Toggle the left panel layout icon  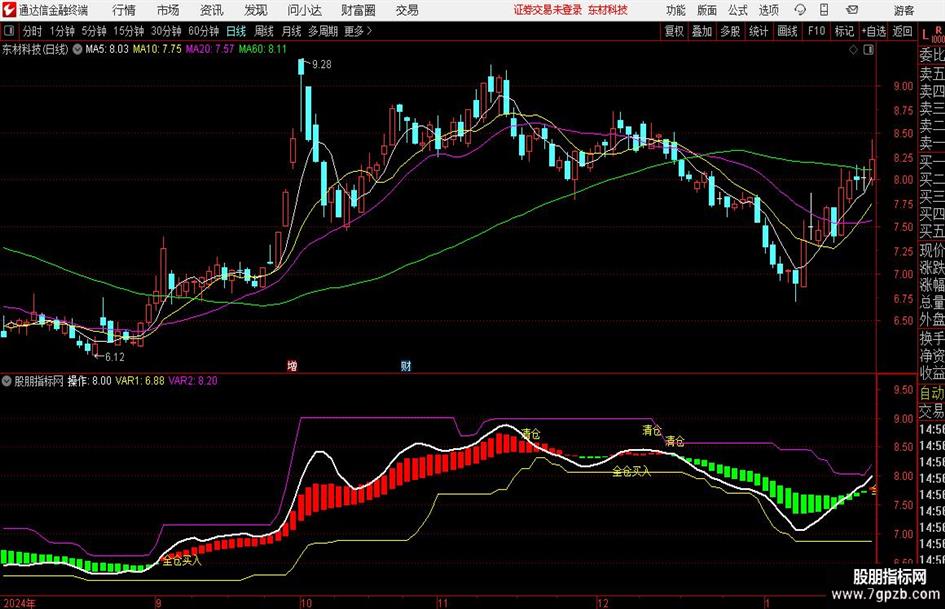pyautogui.click(x=9, y=31)
